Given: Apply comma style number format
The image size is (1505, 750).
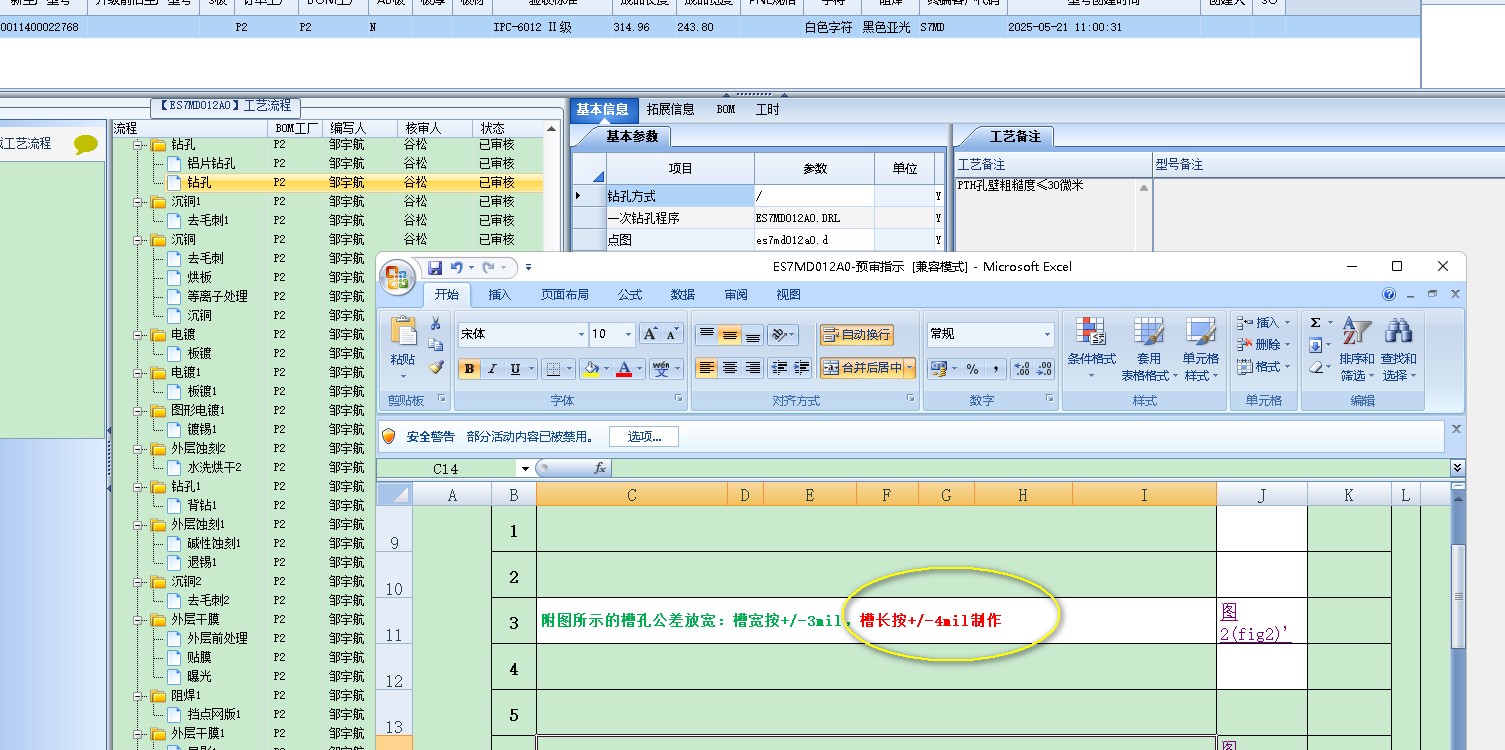Looking at the screenshot, I should (995, 369).
